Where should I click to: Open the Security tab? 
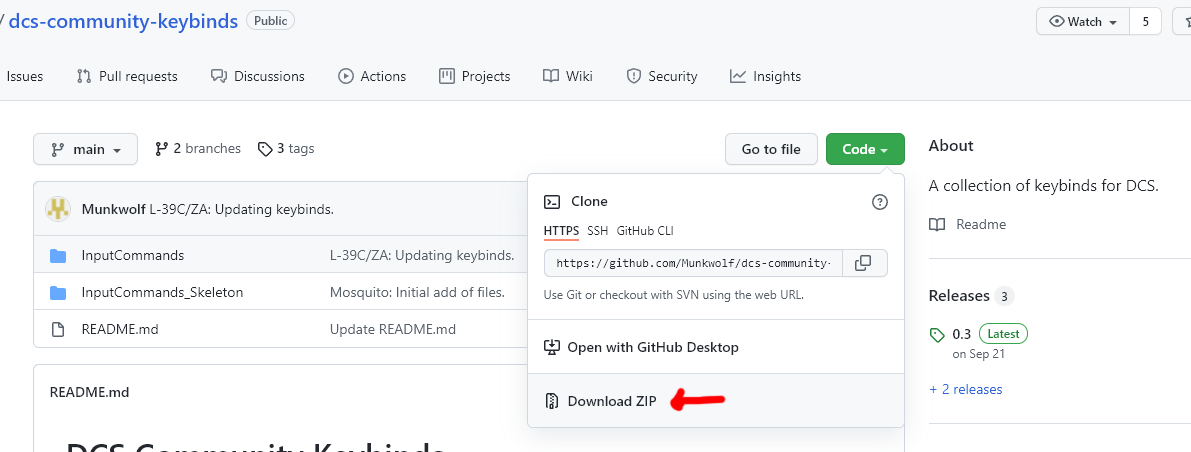coord(662,76)
